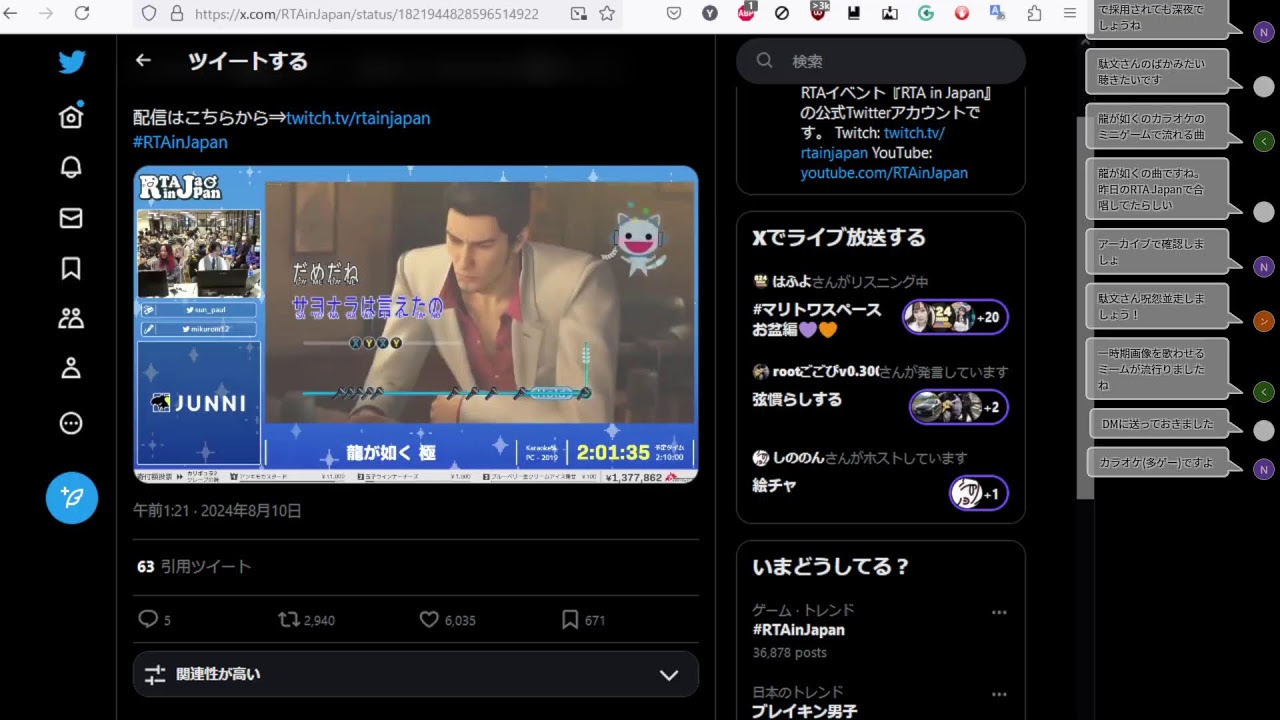Open the browser extensions puzzle icon

1034,14
